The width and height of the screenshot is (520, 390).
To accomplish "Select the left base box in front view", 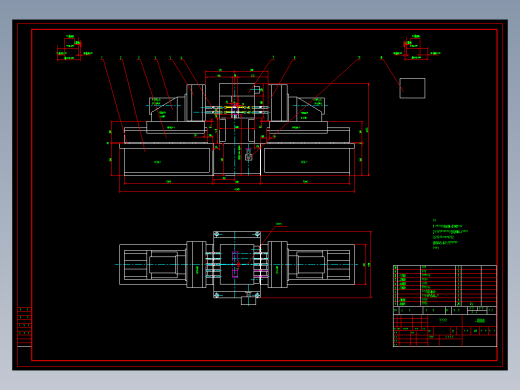I will [167, 161].
